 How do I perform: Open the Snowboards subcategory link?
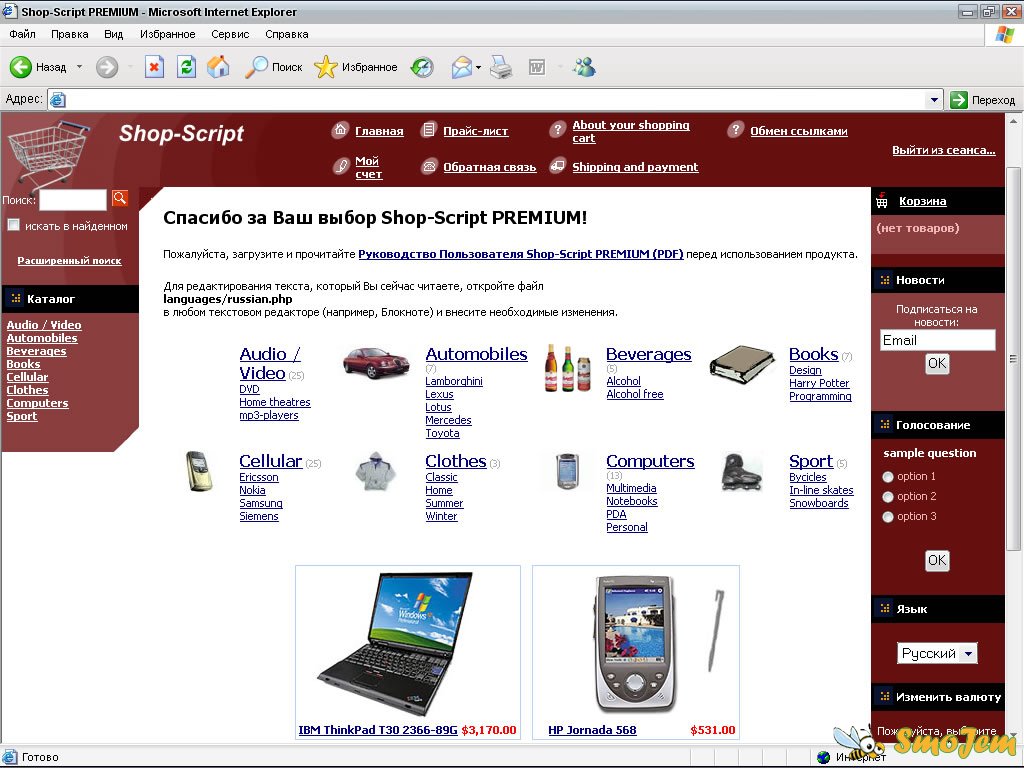click(819, 503)
